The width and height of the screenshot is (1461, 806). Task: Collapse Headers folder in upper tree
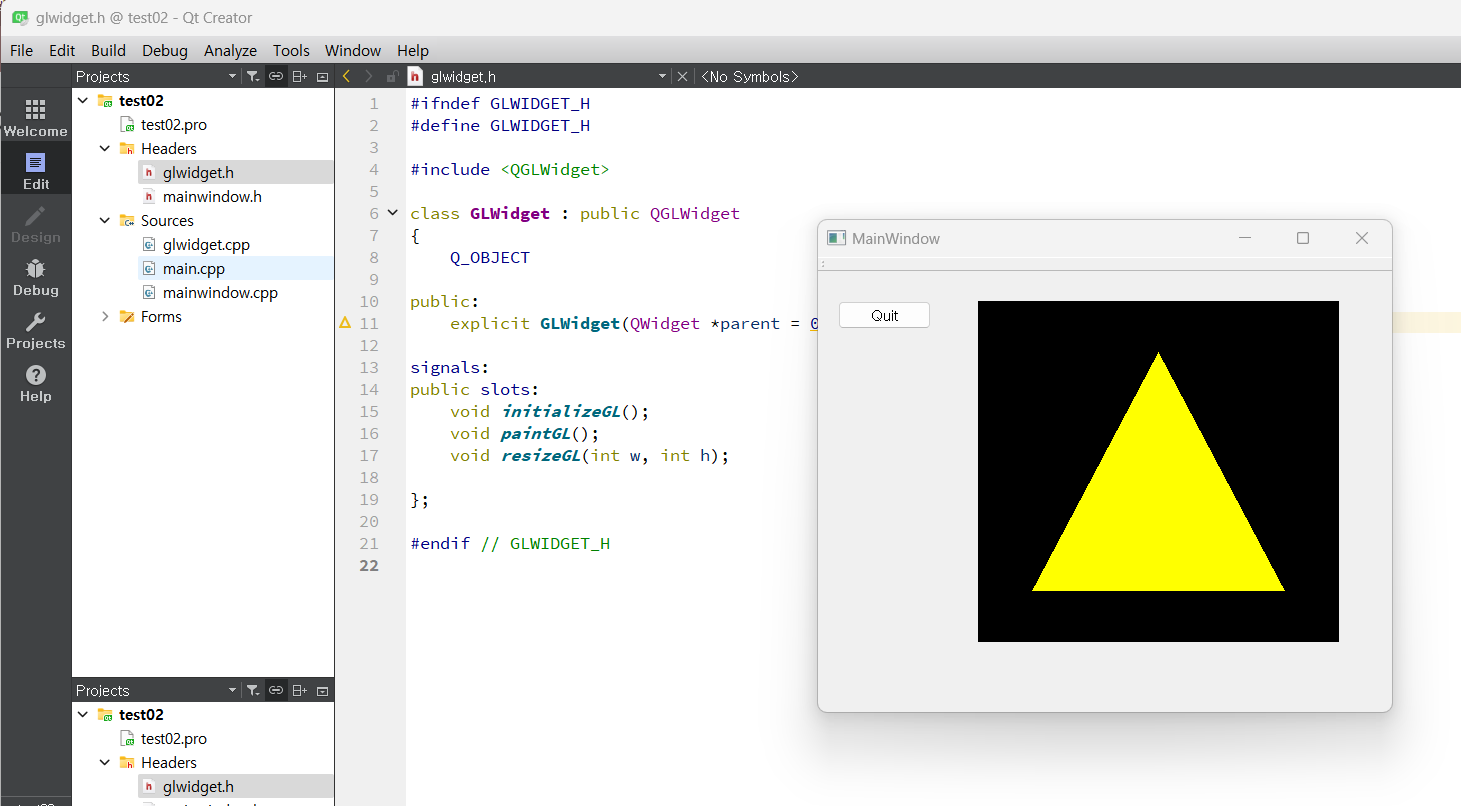click(105, 148)
